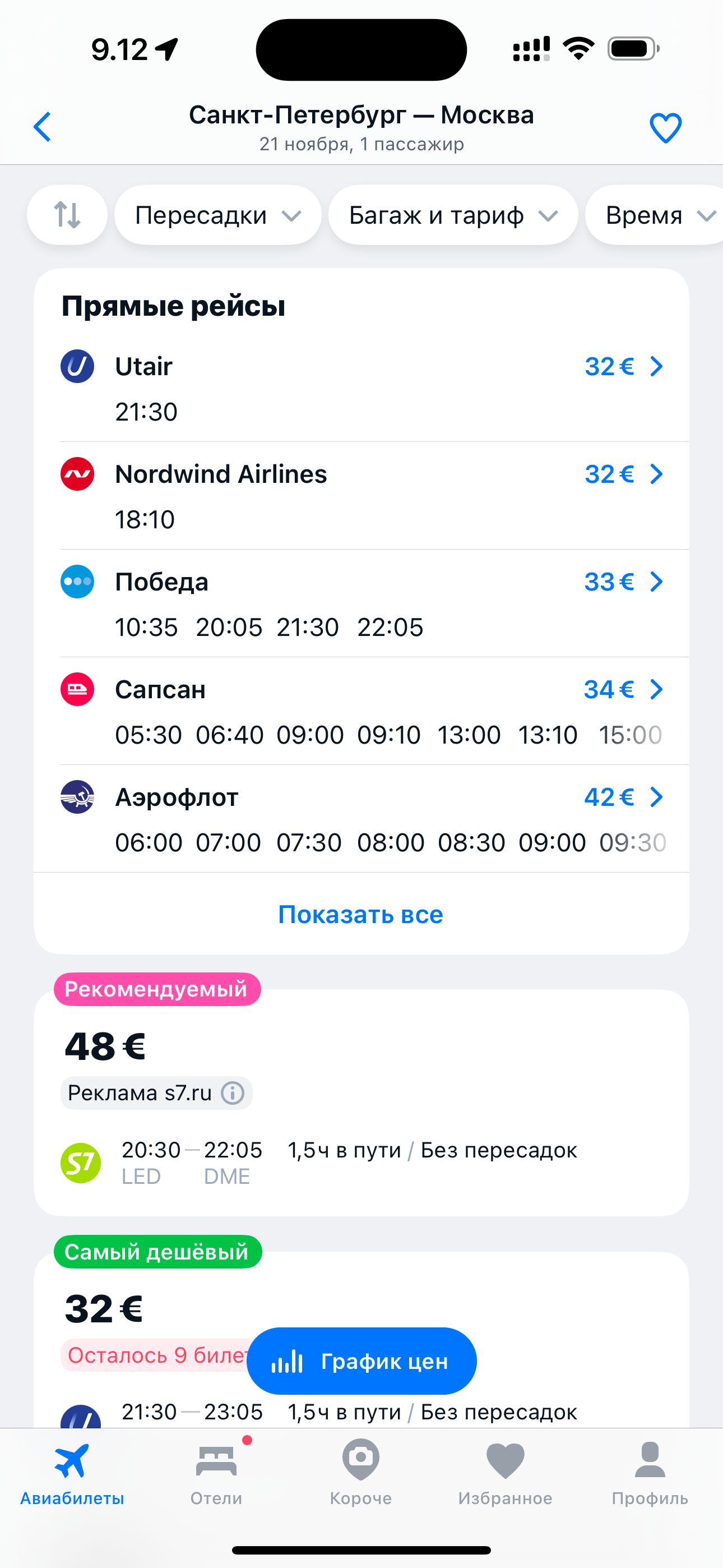
Task: Open the График цен price chart
Action: tap(361, 1361)
